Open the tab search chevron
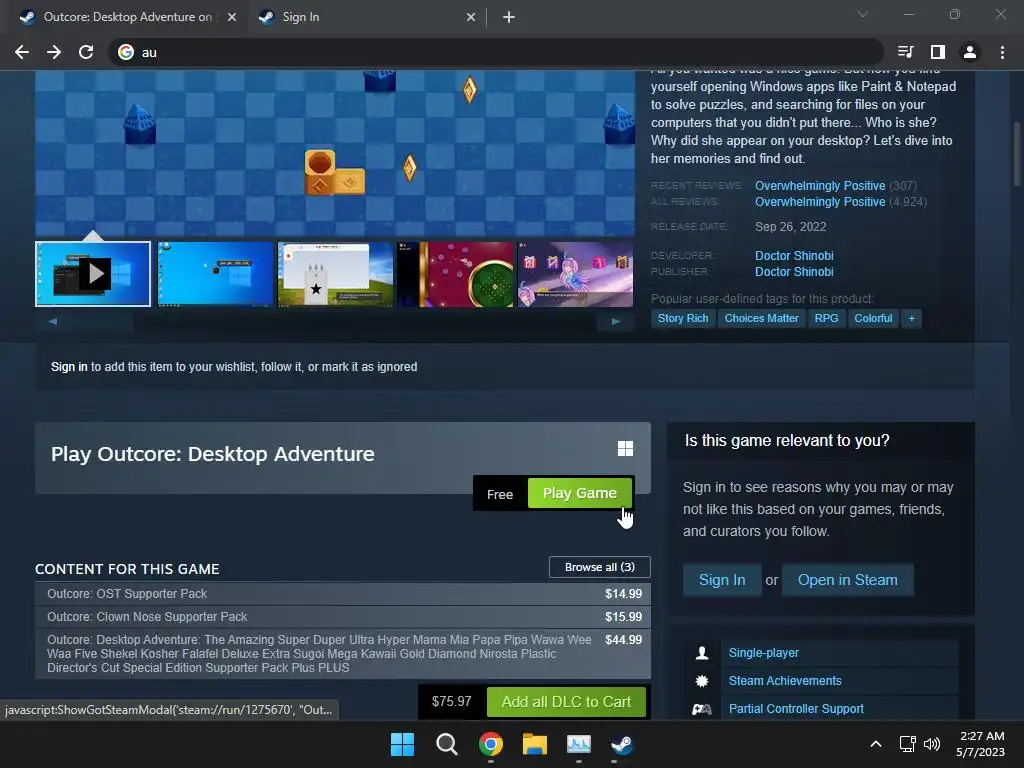Viewport: 1024px width, 768px height. (863, 14)
